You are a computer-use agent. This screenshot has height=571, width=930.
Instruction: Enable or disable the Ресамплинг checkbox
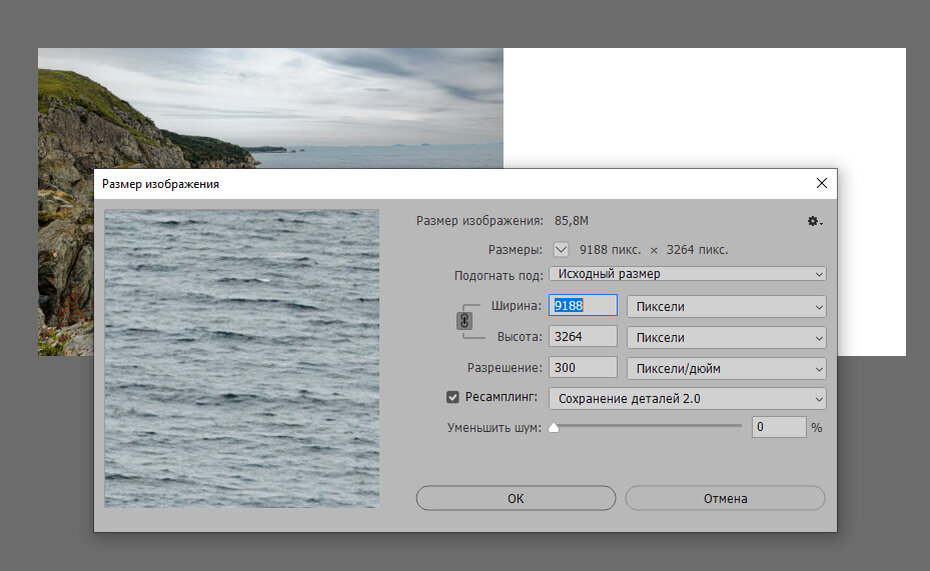point(453,397)
